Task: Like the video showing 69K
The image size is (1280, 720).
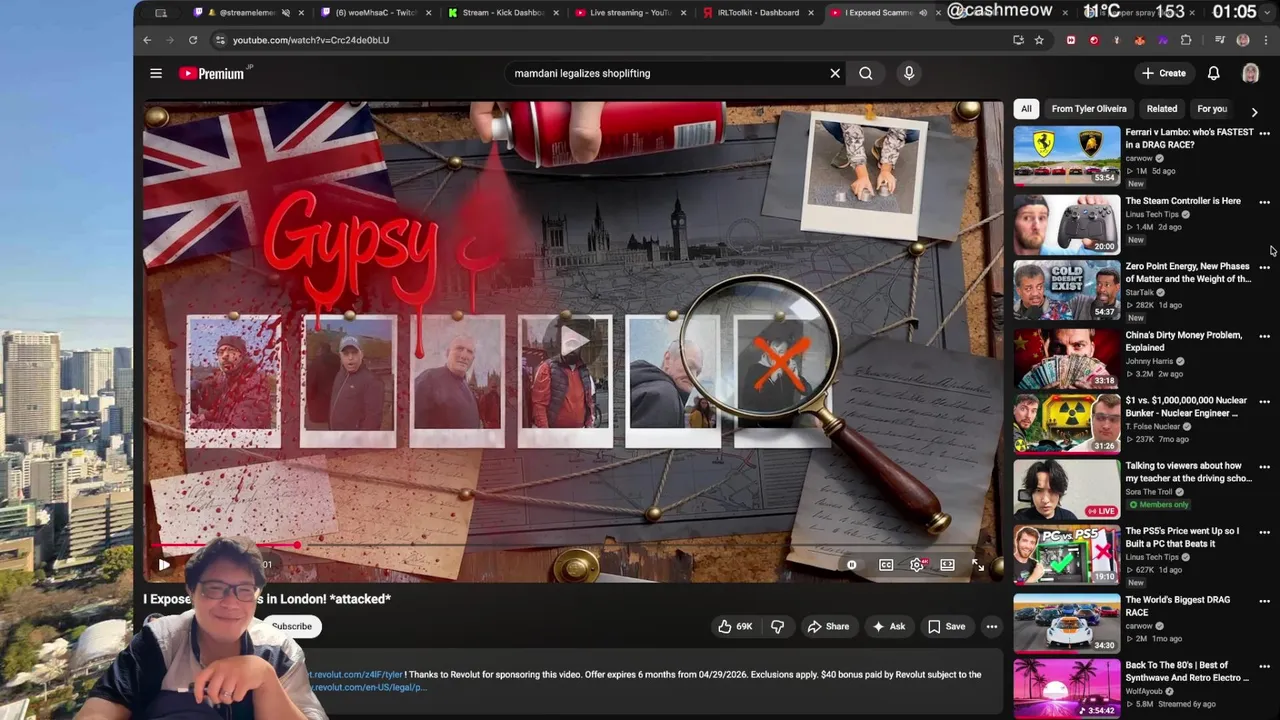Action: tap(735, 626)
